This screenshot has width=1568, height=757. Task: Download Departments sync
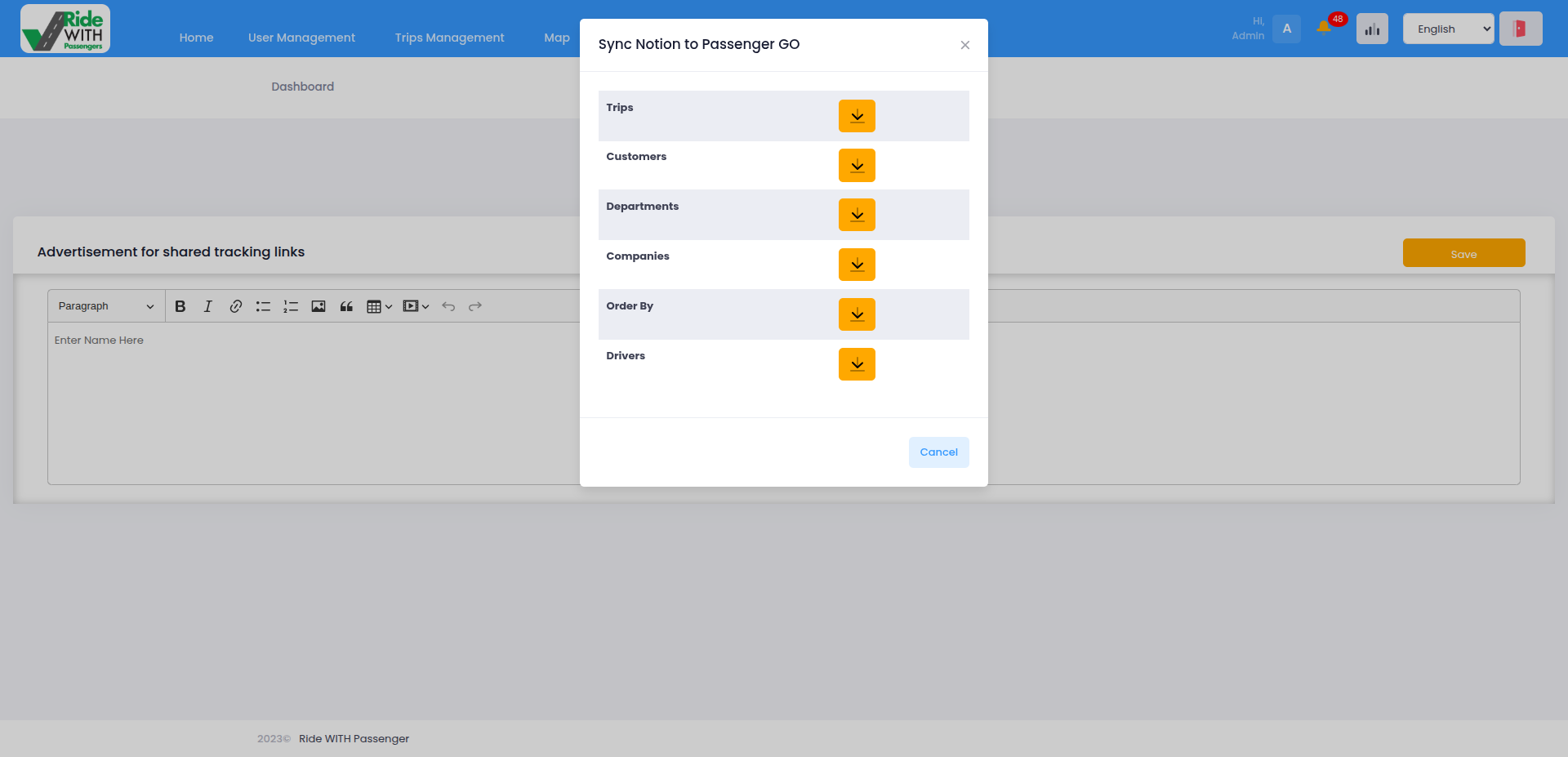[856, 215]
